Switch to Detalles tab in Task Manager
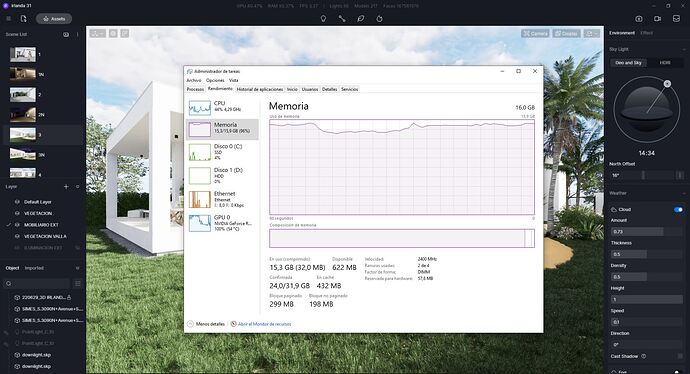Image resolution: width=690 pixels, height=374 pixels. [330, 89]
